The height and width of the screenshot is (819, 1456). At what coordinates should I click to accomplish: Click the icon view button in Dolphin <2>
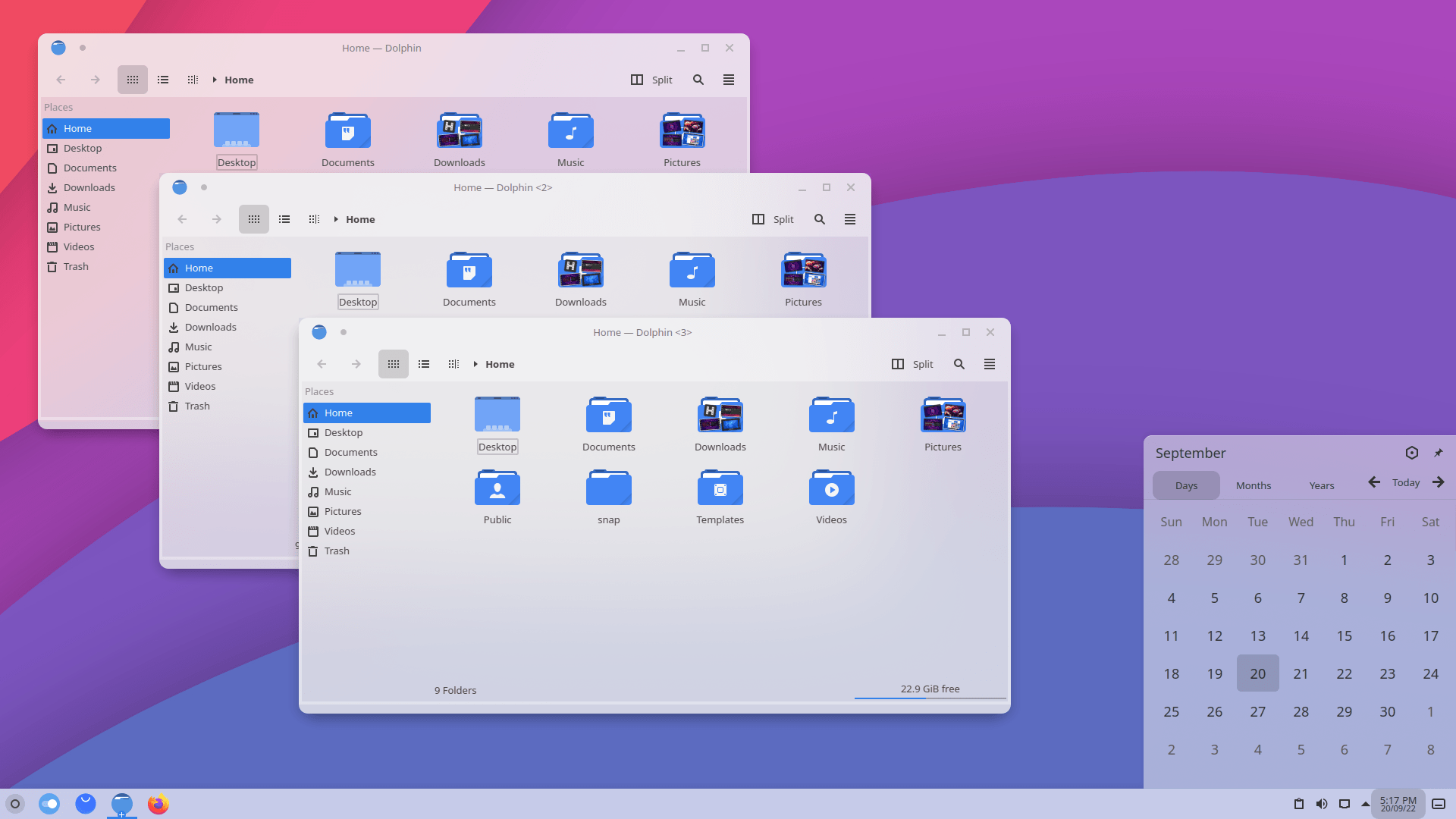[x=253, y=219]
